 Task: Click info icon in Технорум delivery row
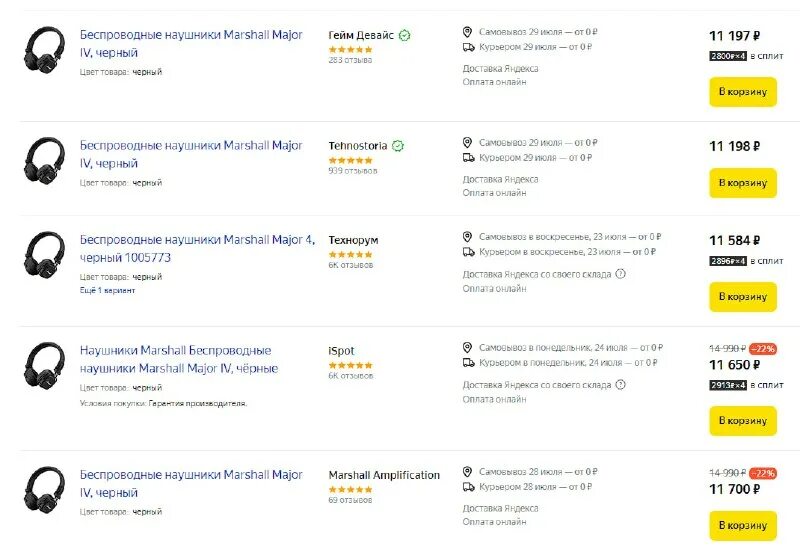click(620, 273)
